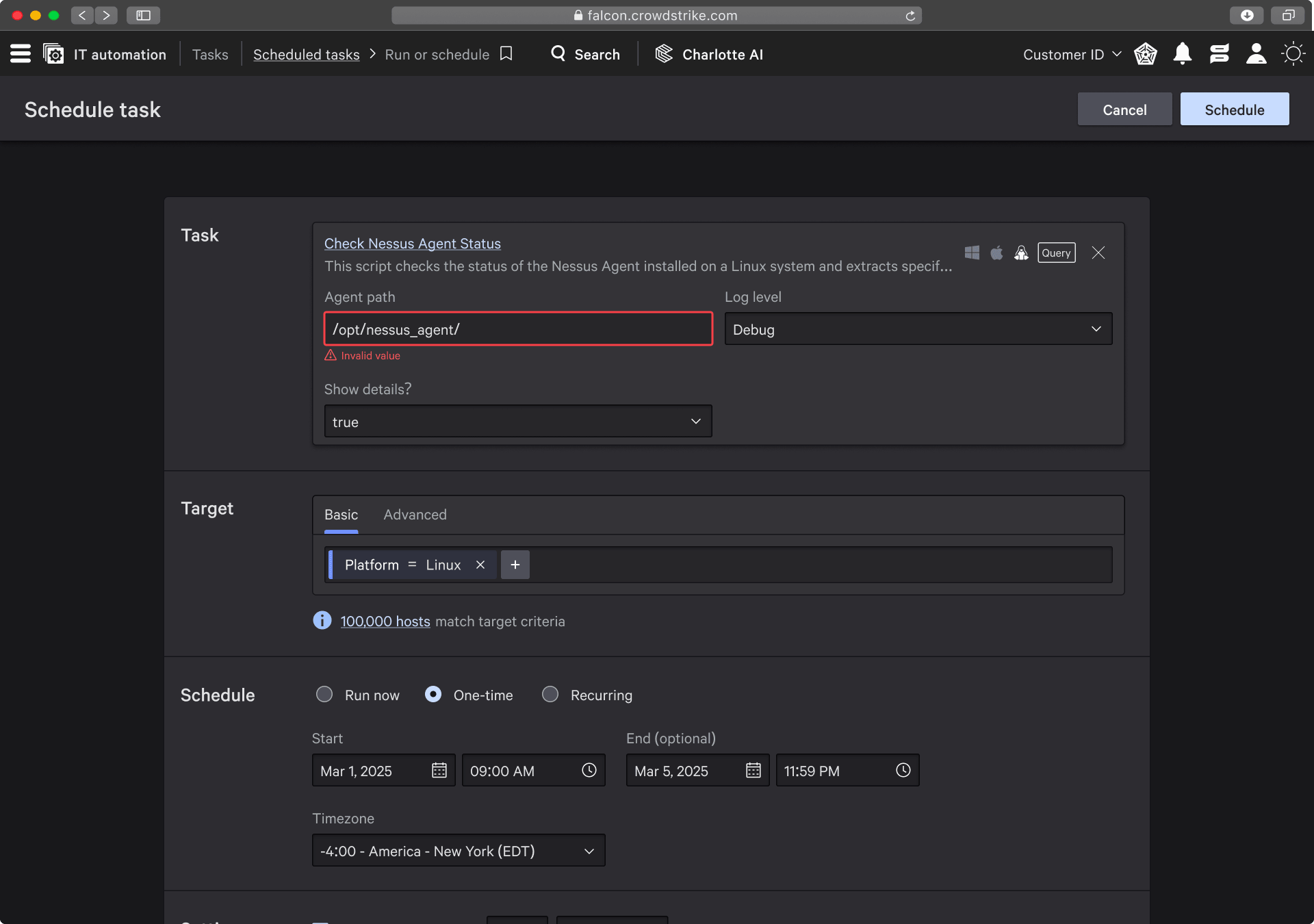Click the 11:59 PM end time field
The width and height of the screenshot is (1314, 924).
(x=848, y=771)
